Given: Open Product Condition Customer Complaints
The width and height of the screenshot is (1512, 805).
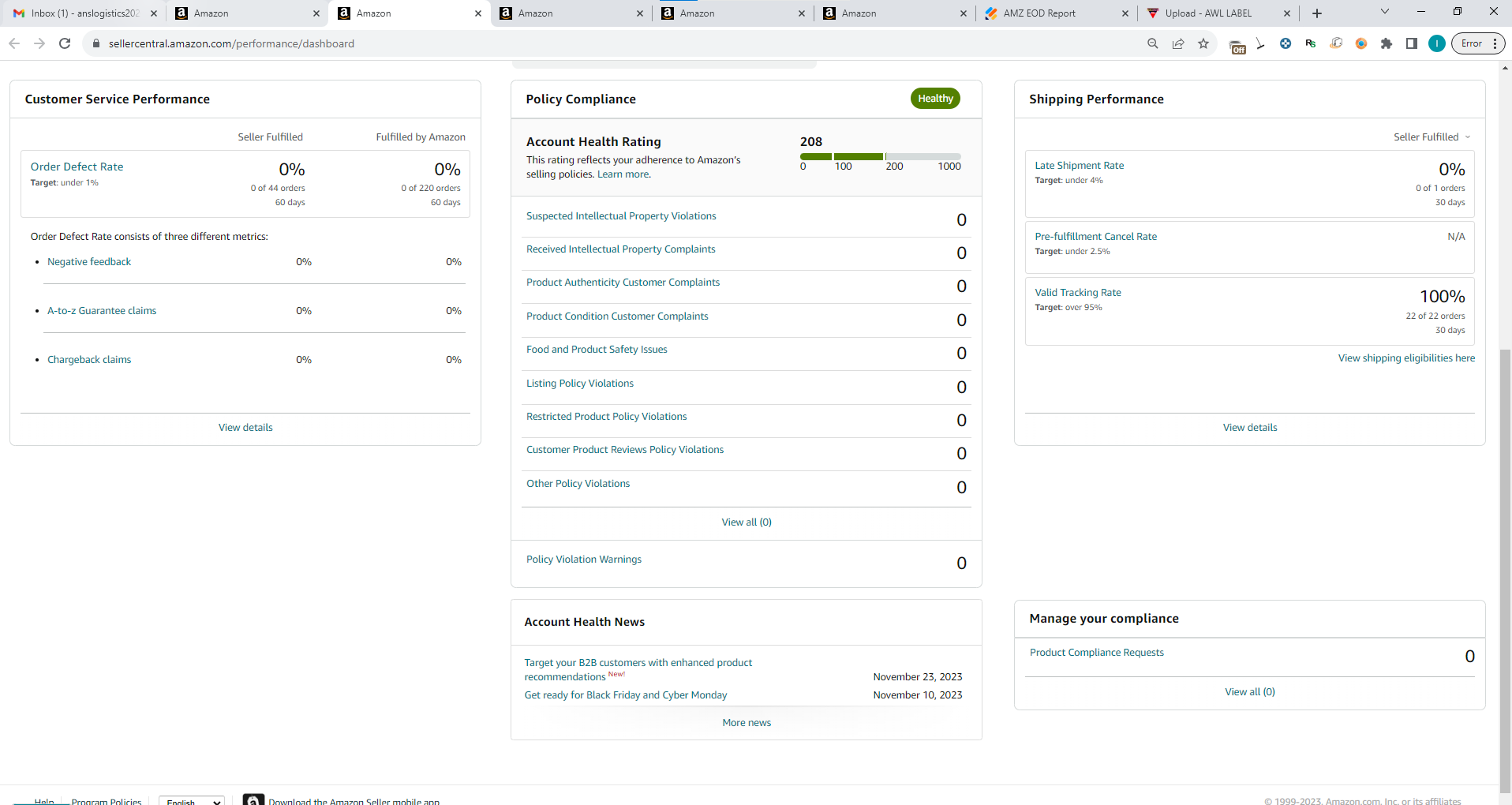Looking at the screenshot, I should (617, 316).
